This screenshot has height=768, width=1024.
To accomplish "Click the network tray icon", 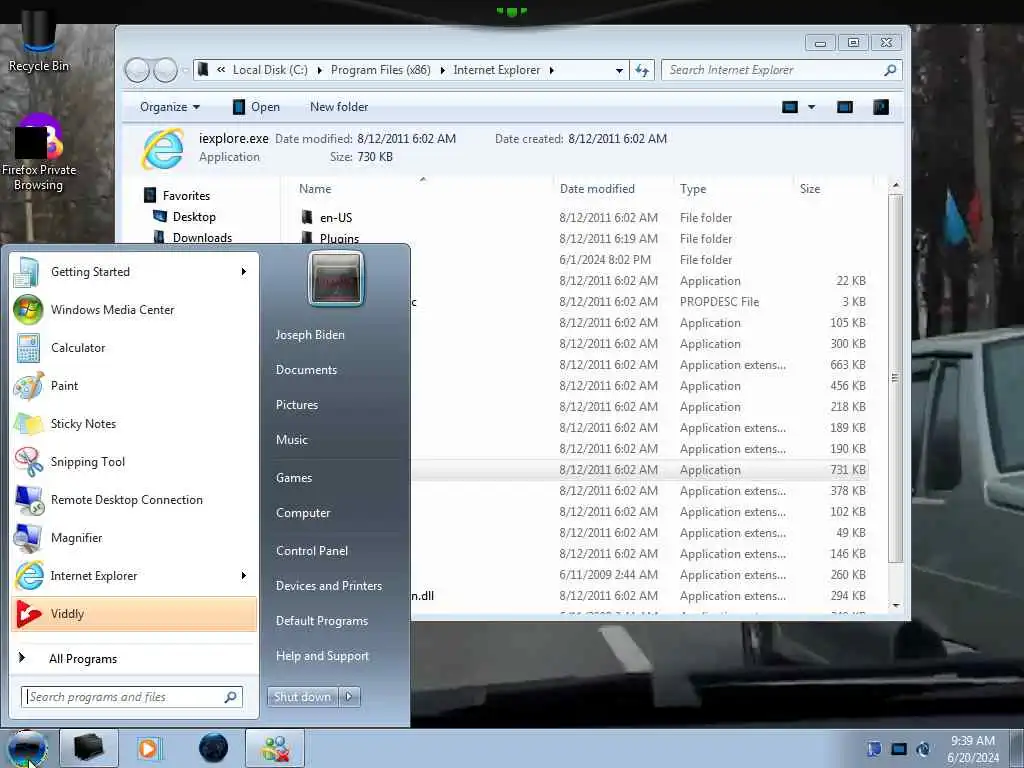I will [x=899, y=749].
